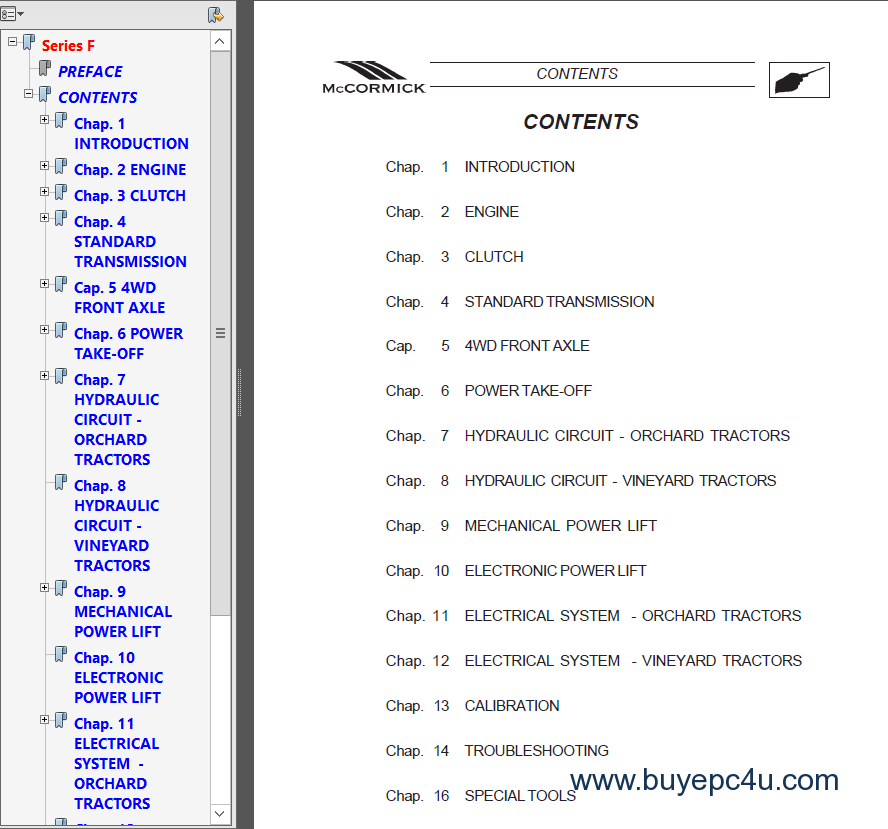Expand Chap. 9 MECHANICAL POWER LIFT bookmark
The width and height of the screenshot is (888, 829).
coord(44,587)
